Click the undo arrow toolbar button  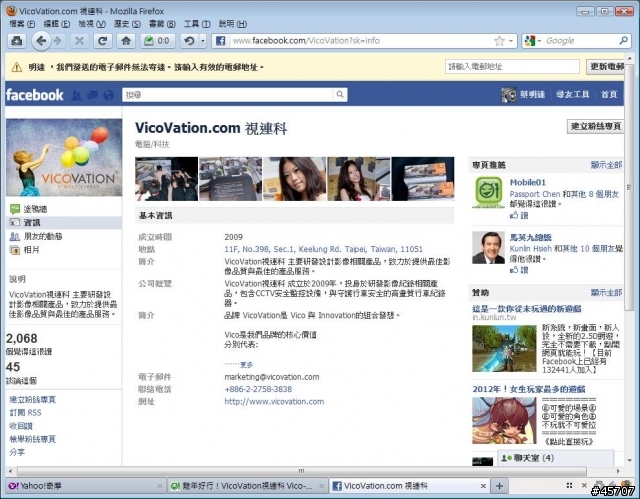click(x=189, y=41)
